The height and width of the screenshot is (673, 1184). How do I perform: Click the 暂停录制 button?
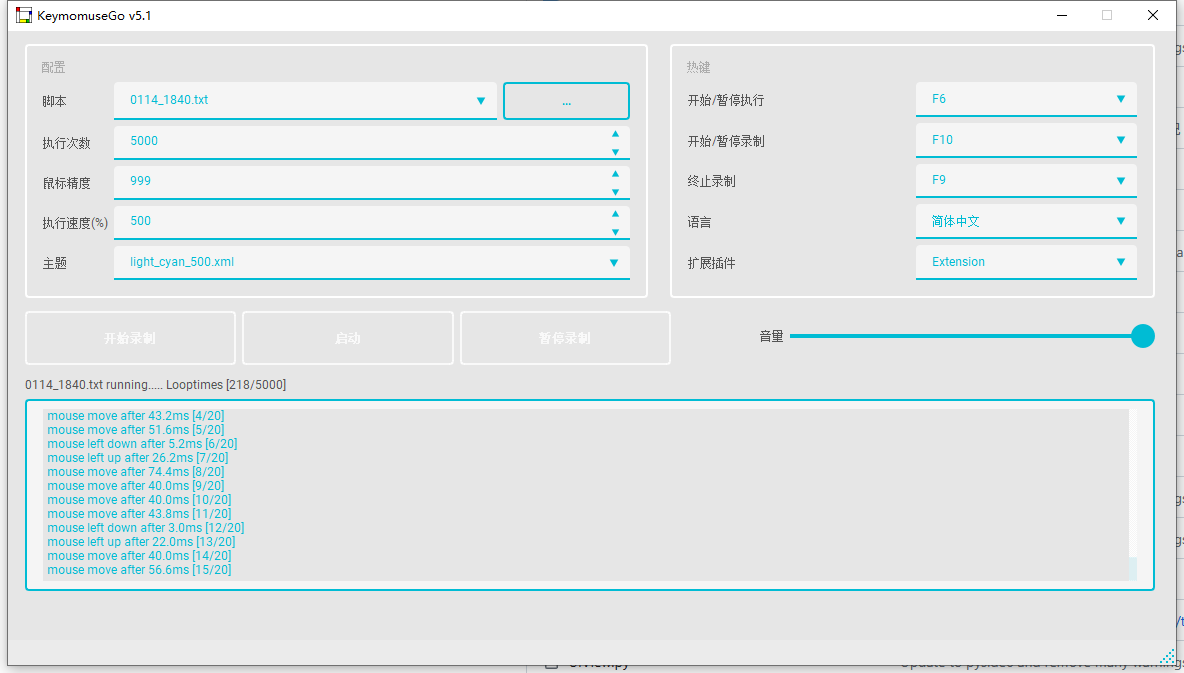tap(565, 338)
